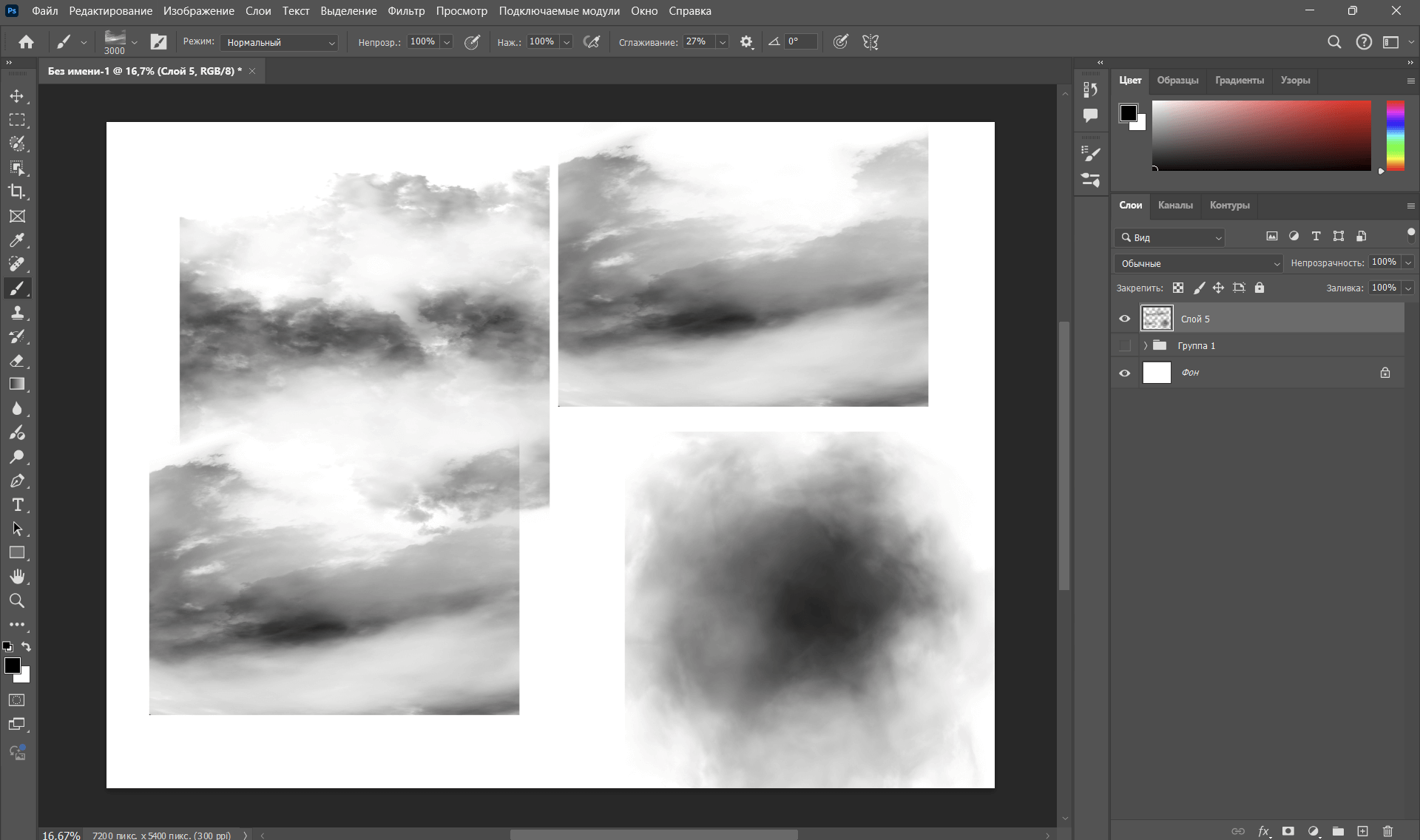This screenshot has height=840, width=1420.
Task: Select the Blur tool
Action: click(x=17, y=408)
